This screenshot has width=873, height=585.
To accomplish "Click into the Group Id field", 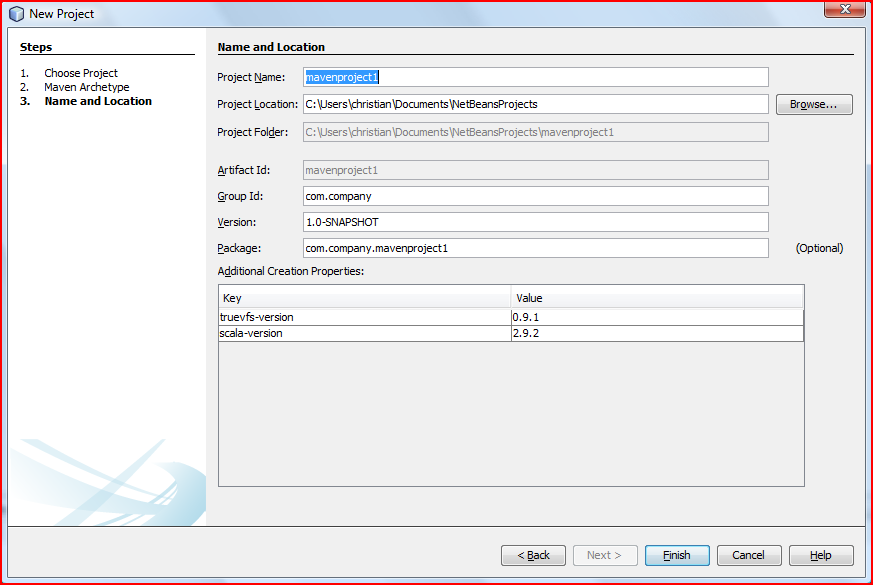I will (535, 196).
